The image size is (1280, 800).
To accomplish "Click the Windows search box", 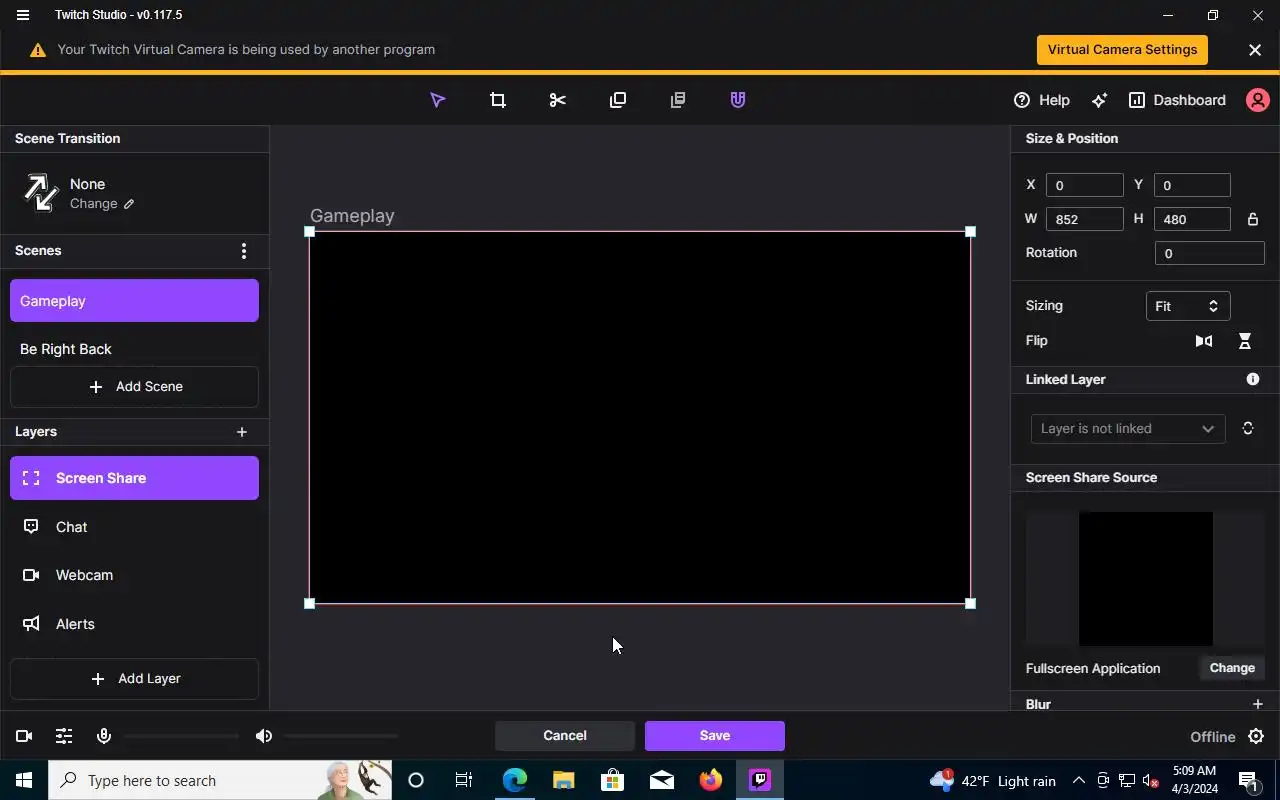I will tap(220, 780).
